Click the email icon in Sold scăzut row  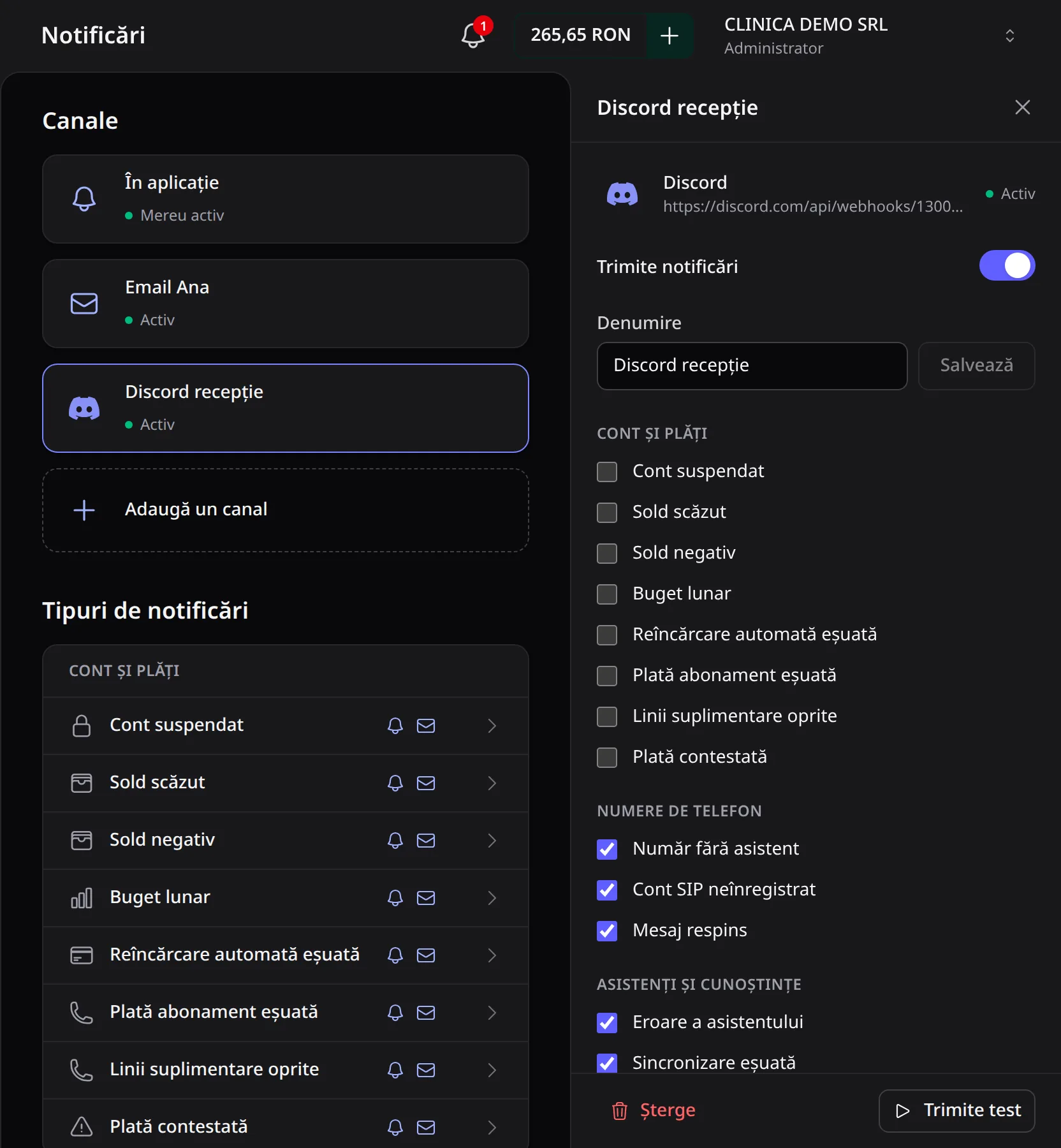[x=426, y=783]
